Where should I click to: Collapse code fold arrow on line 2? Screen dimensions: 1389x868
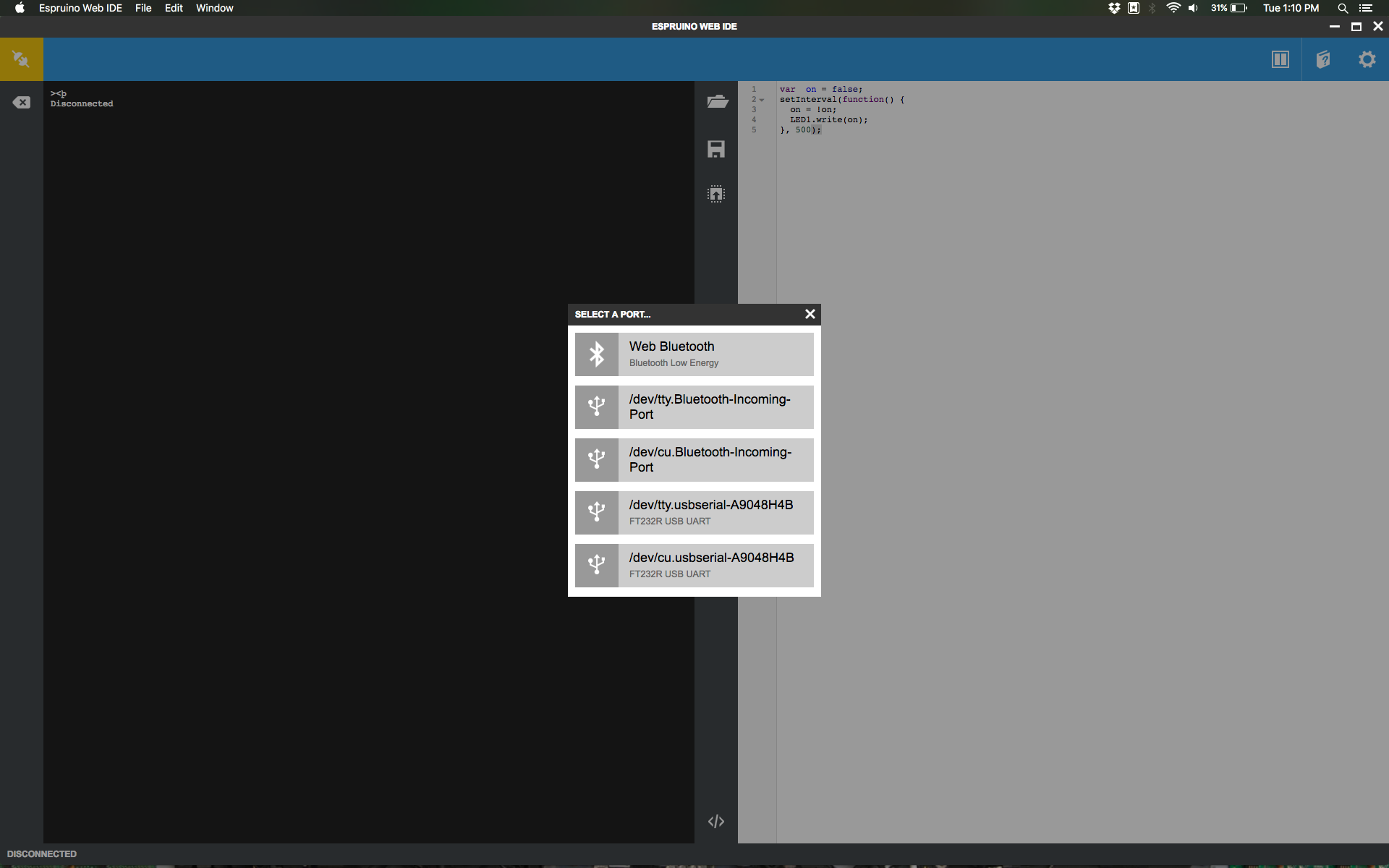tap(762, 100)
